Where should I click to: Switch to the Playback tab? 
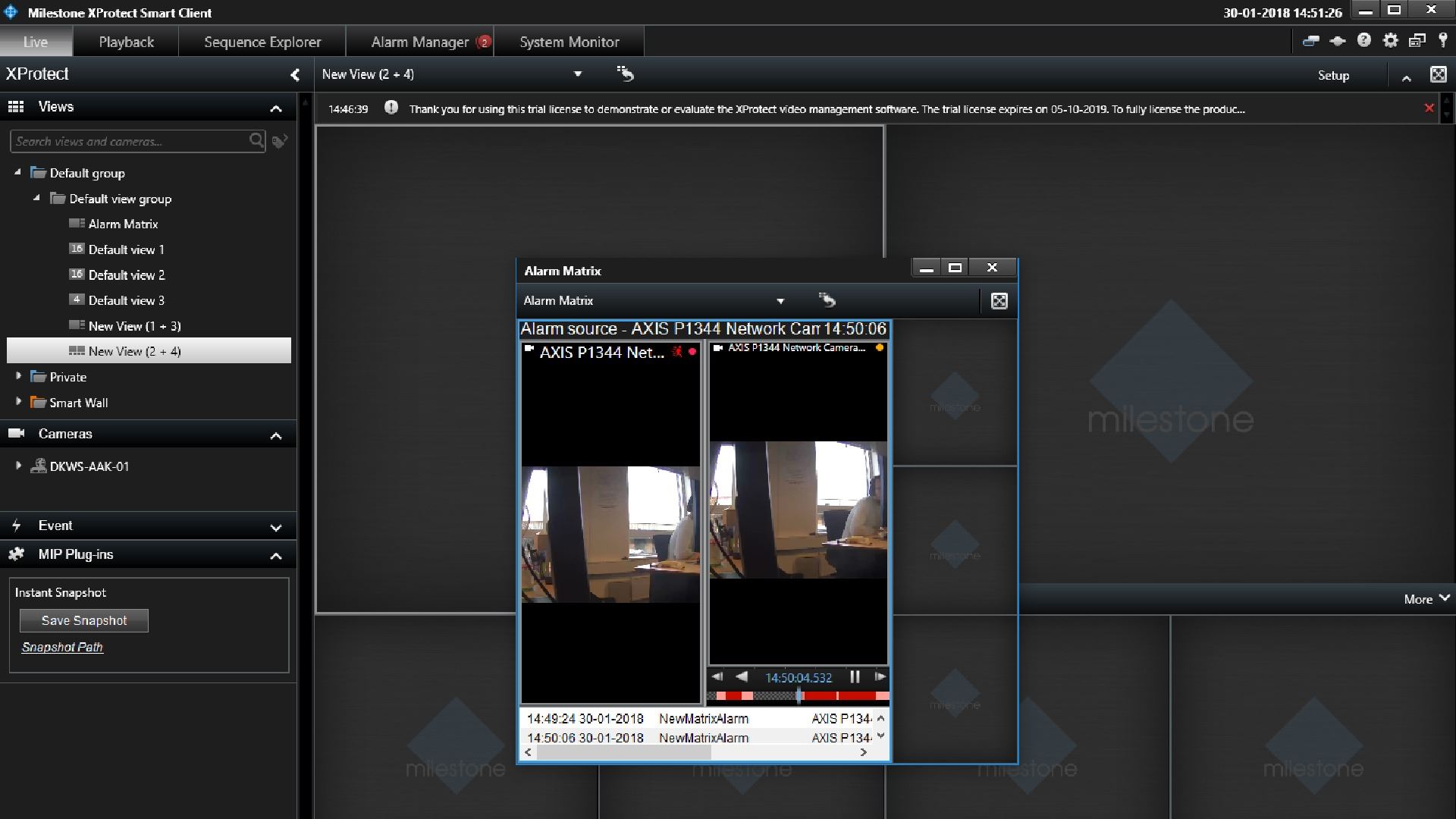(126, 42)
